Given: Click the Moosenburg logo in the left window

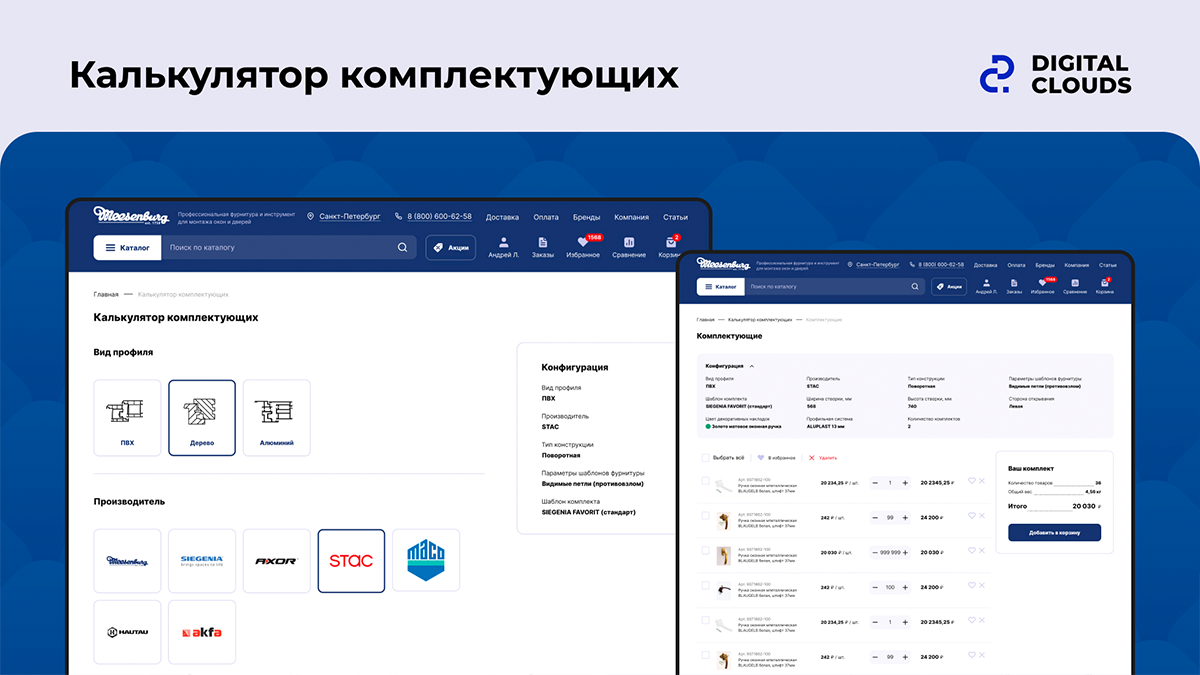Looking at the screenshot, I should coord(131,216).
